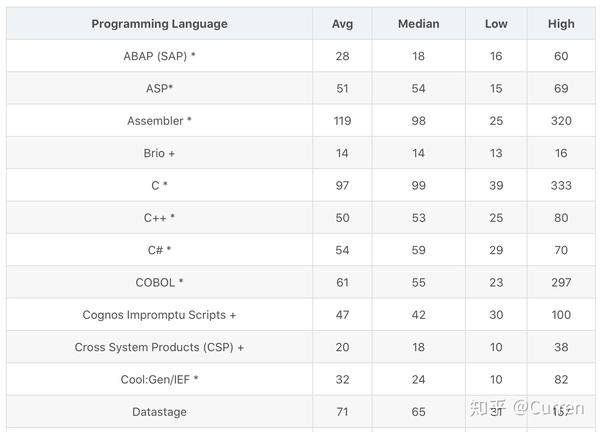Viewport: 600px width, 432px height.
Task: Click Cross System Products (CSP) cell
Action: coord(159,347)
